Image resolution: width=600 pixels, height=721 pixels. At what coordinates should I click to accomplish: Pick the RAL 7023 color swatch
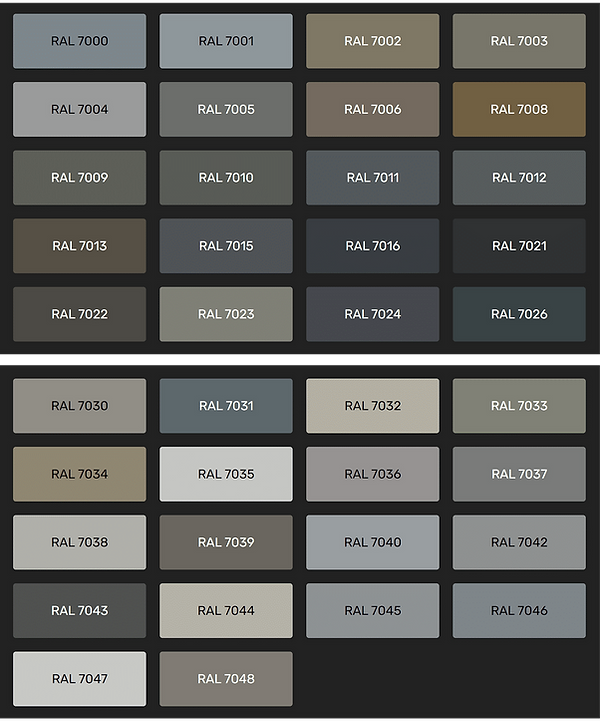[x=226, y=314]
